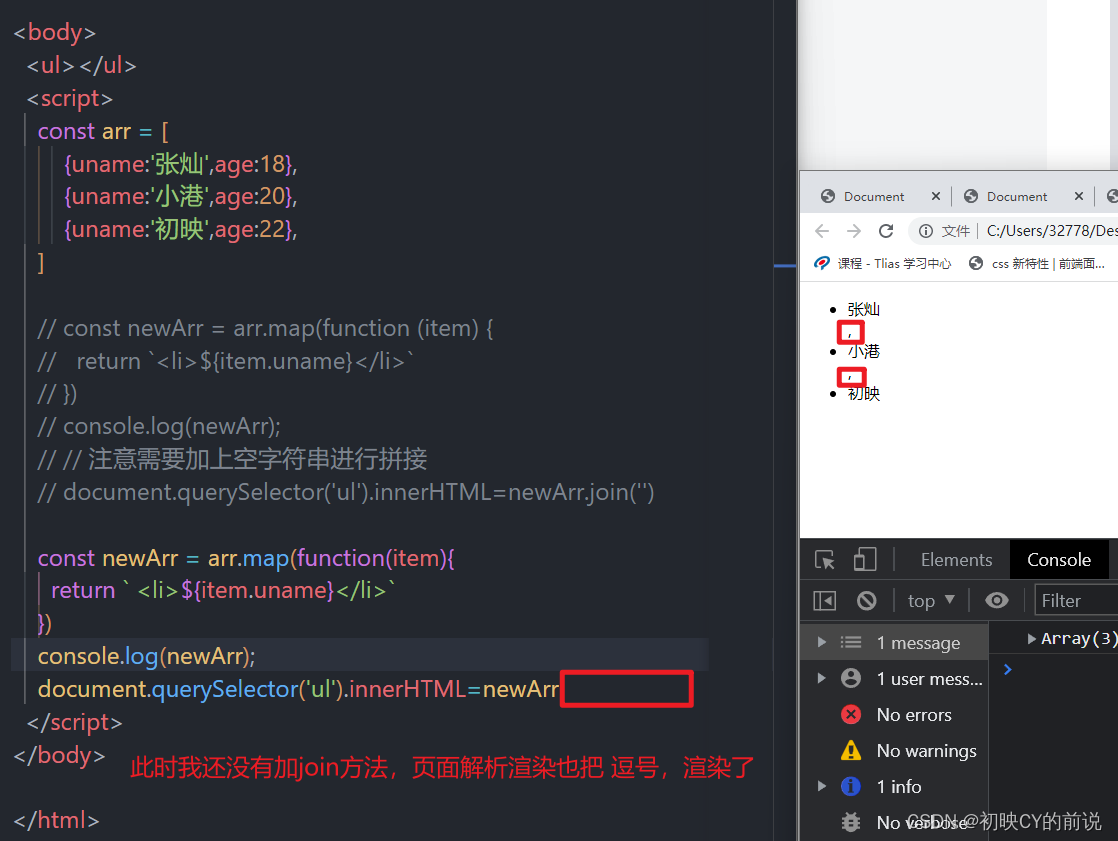Click the No verbose bug icon

coord(851,822)
